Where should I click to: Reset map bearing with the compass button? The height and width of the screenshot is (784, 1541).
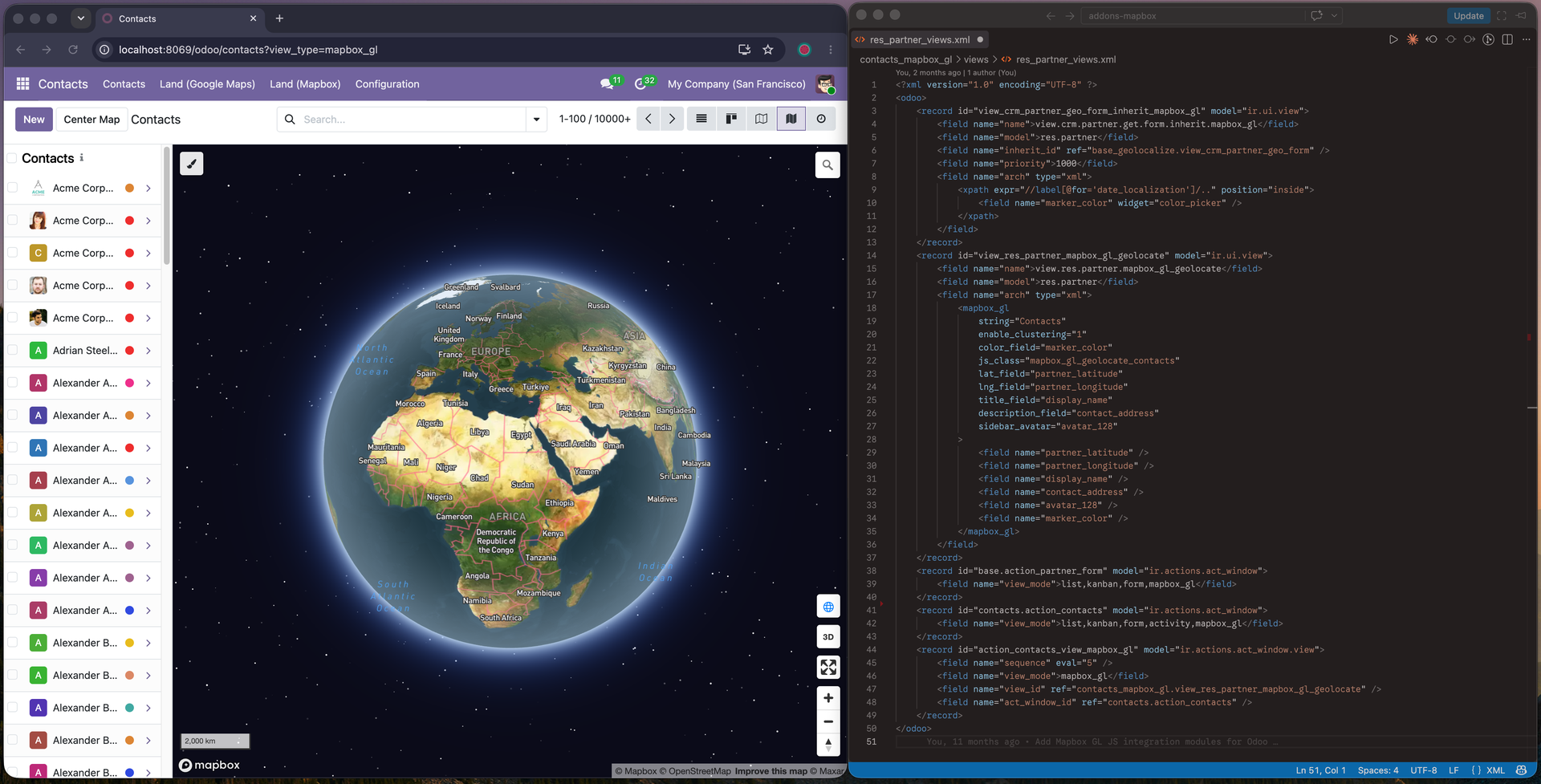(828, 745)
